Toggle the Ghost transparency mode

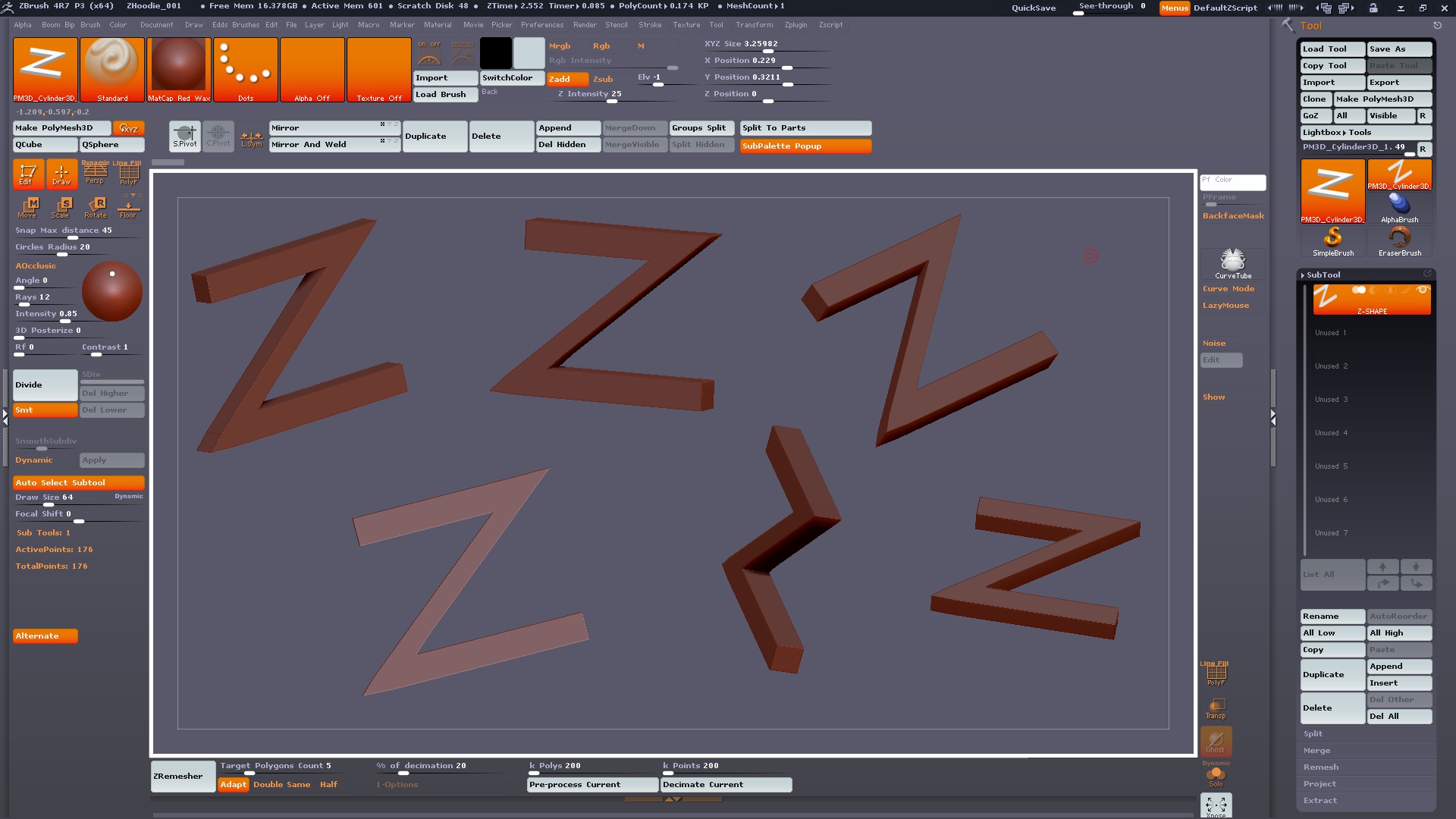(x=1216, y=741)
